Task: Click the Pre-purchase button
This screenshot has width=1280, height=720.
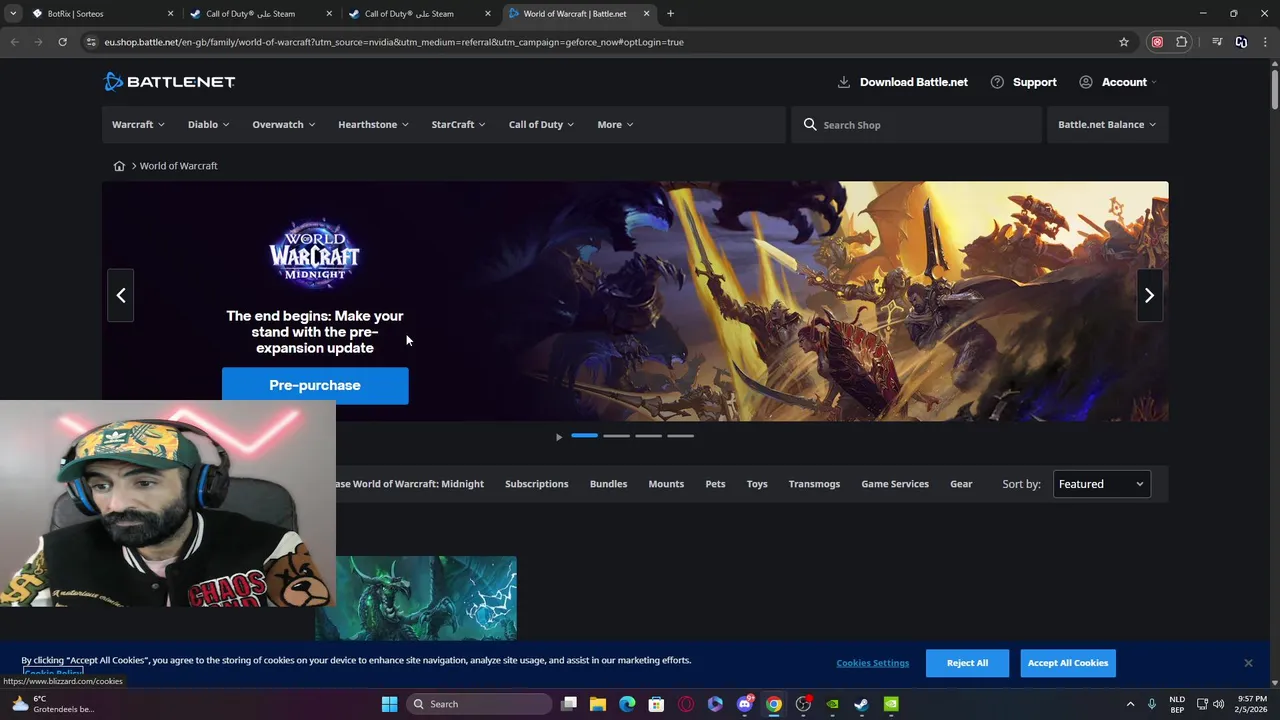Action: (x=315, y=386)
